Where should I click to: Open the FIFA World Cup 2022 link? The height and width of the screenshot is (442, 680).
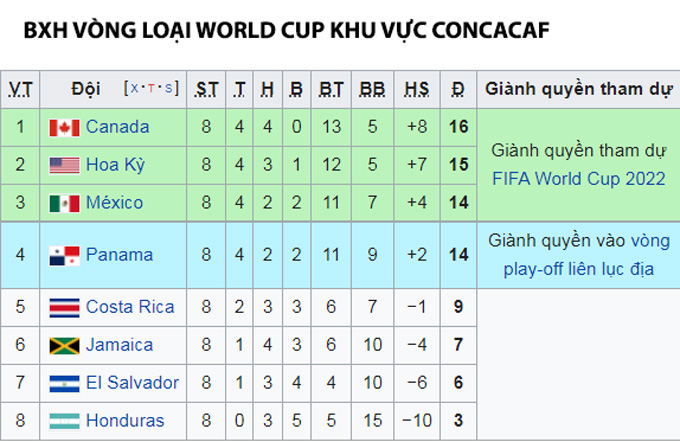tap(579, 179)
